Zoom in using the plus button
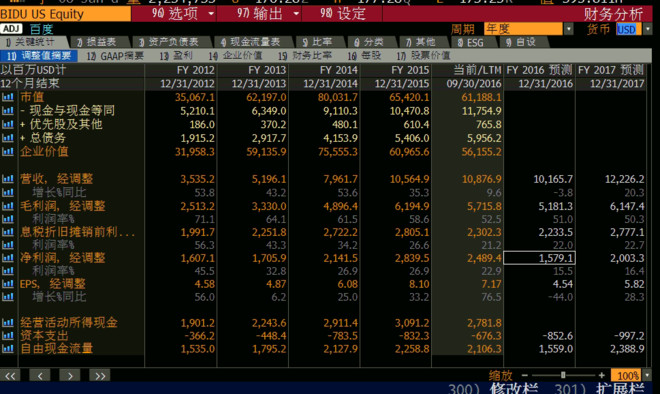This screenshot has width=660, height=394. pos(601,375)
